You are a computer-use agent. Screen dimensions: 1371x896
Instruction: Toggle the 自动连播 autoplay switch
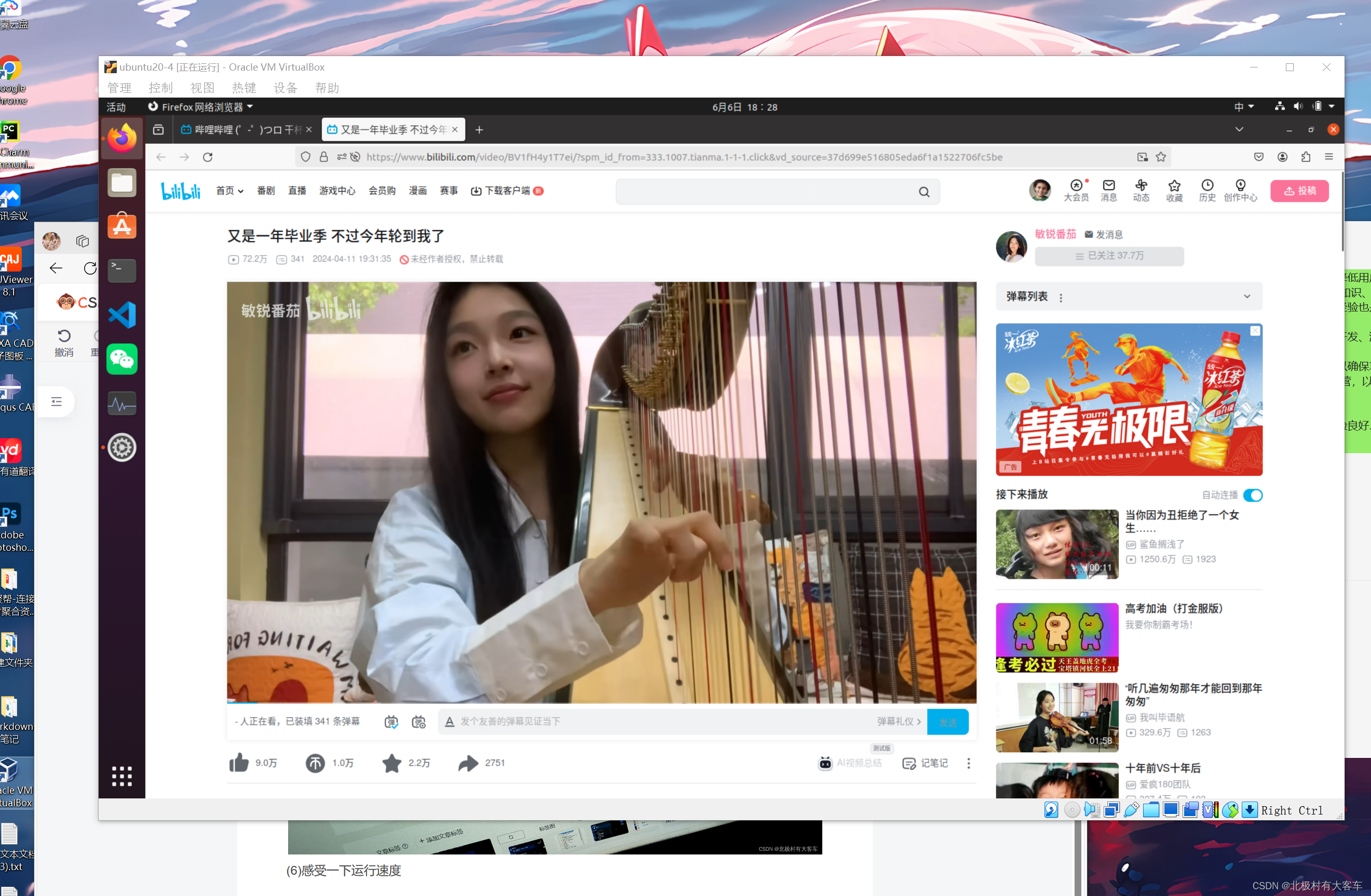tap(1252, 495)
